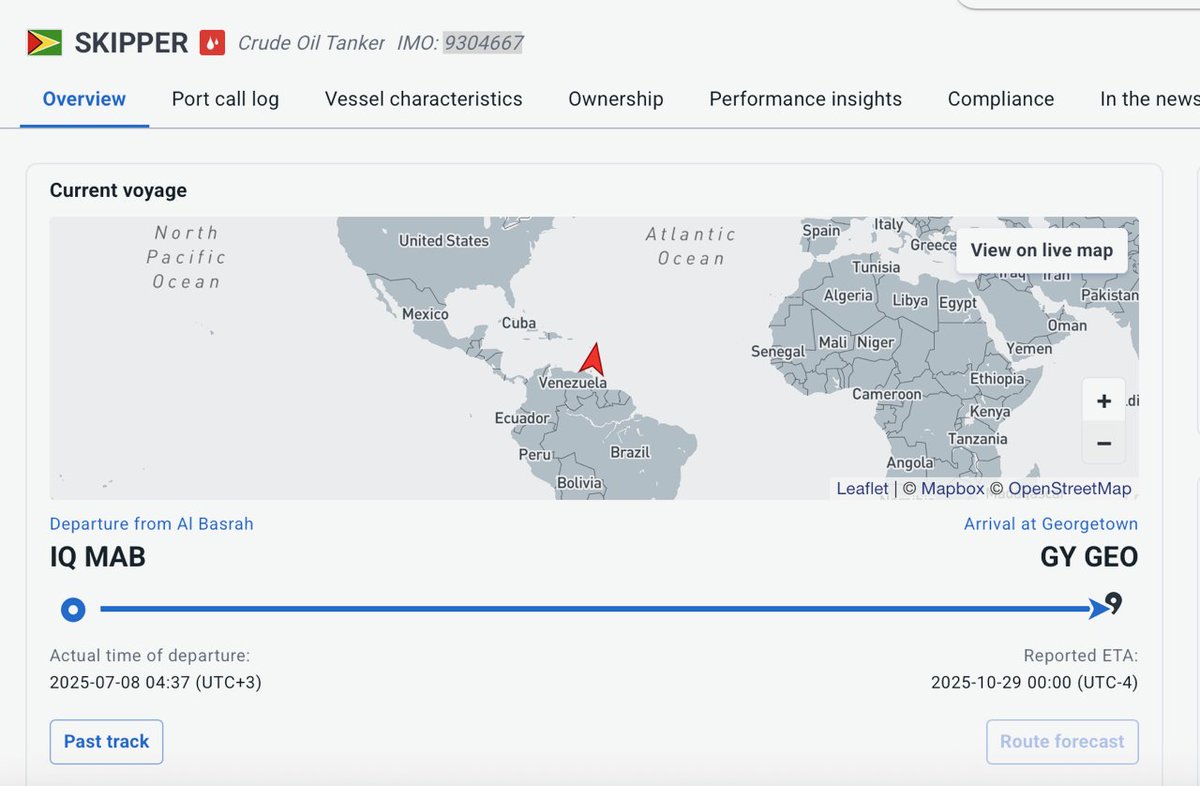Screen dimensions: 1200x786
Task: Click the Route forecast button
Action: pos(1062,741)
